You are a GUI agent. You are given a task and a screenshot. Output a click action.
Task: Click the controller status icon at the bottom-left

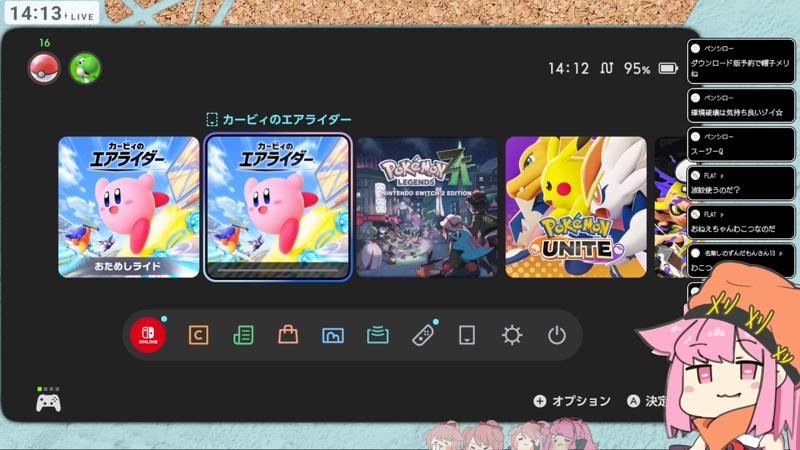click(x=48, y=400)
